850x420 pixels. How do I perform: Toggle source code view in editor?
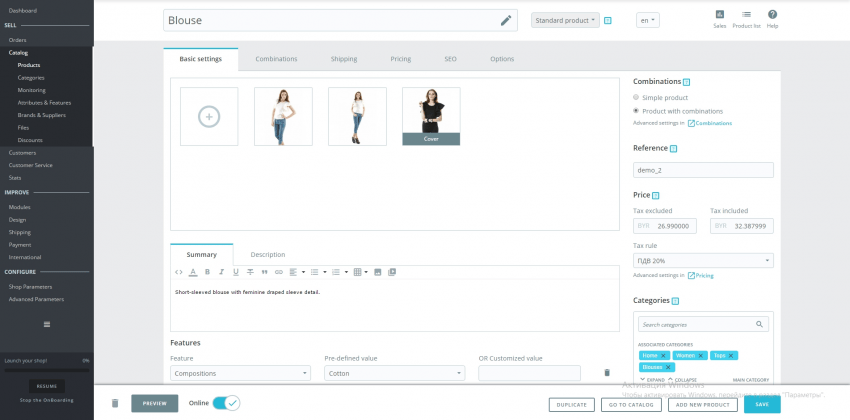179,272
